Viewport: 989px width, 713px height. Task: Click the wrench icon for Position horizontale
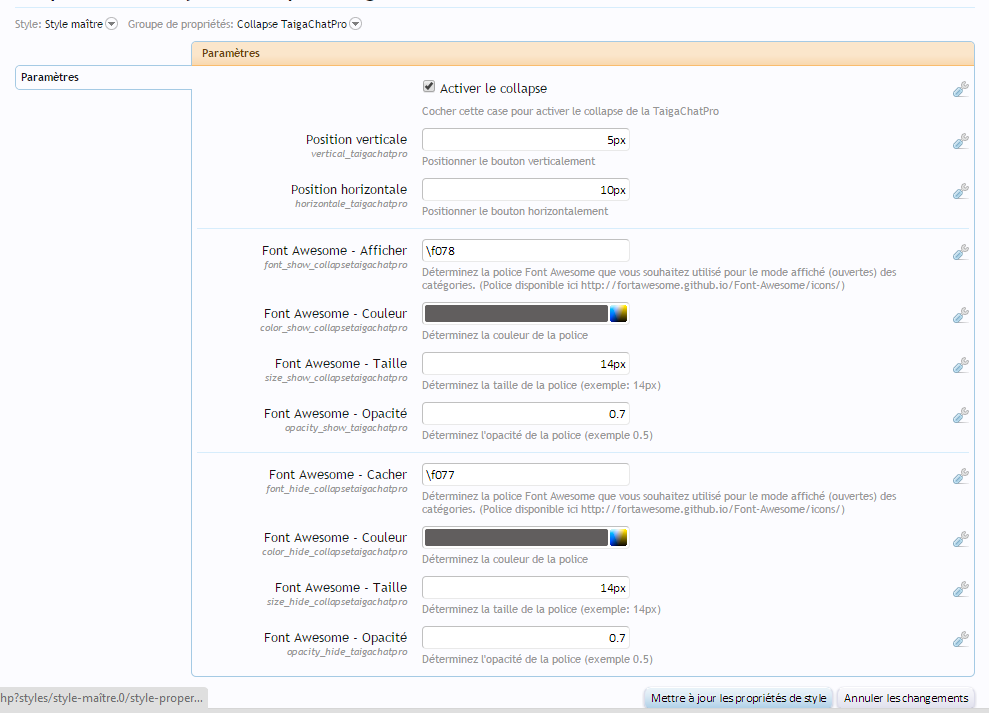[961, 191]
